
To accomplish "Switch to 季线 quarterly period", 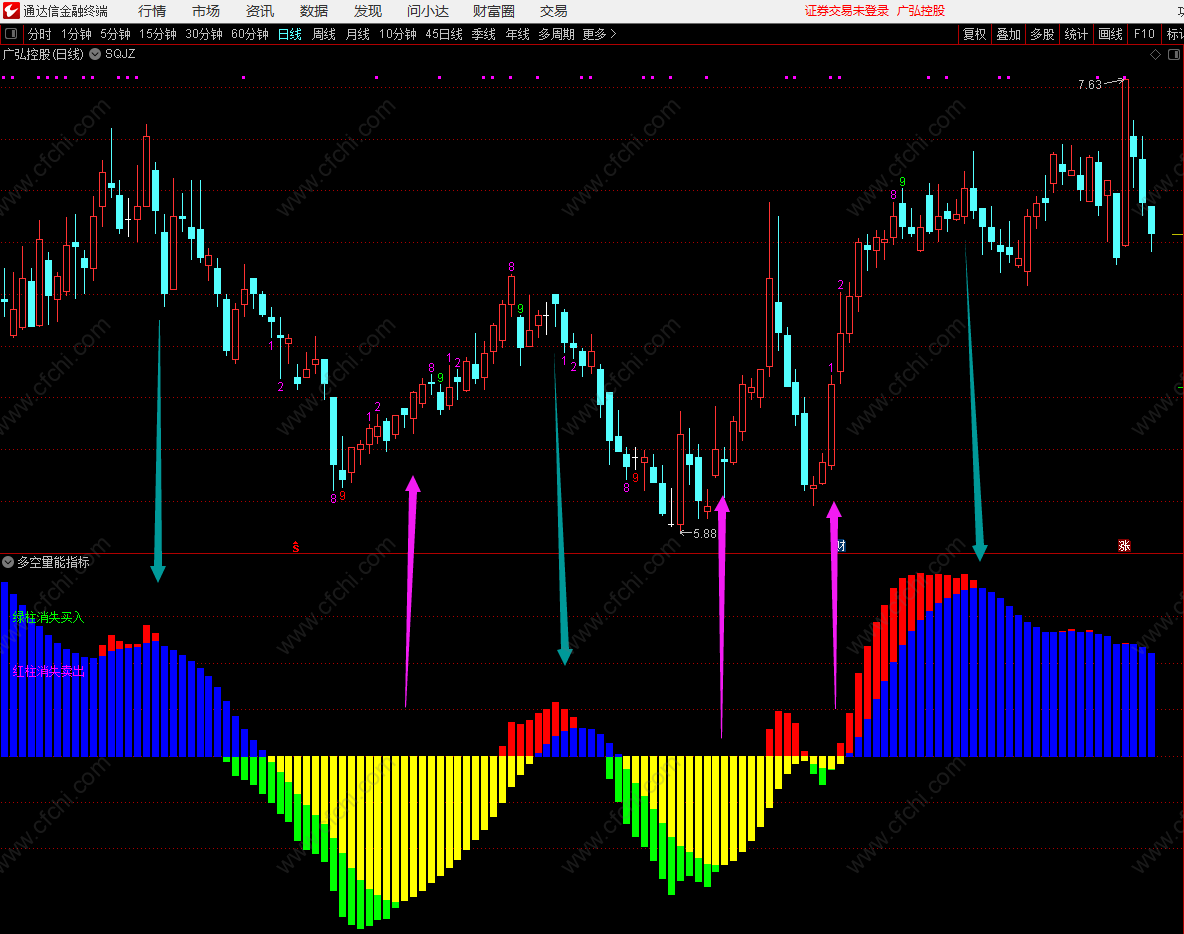I will (484, 34).
